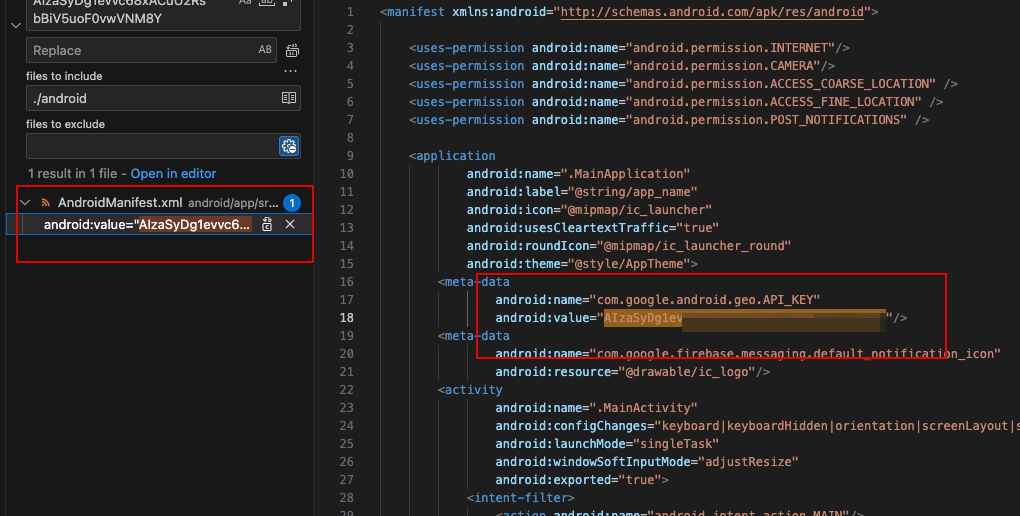Click line number 18 in gutter
Image resolution: width=1020 pixels, height=516 pixels.
[347, 318]
